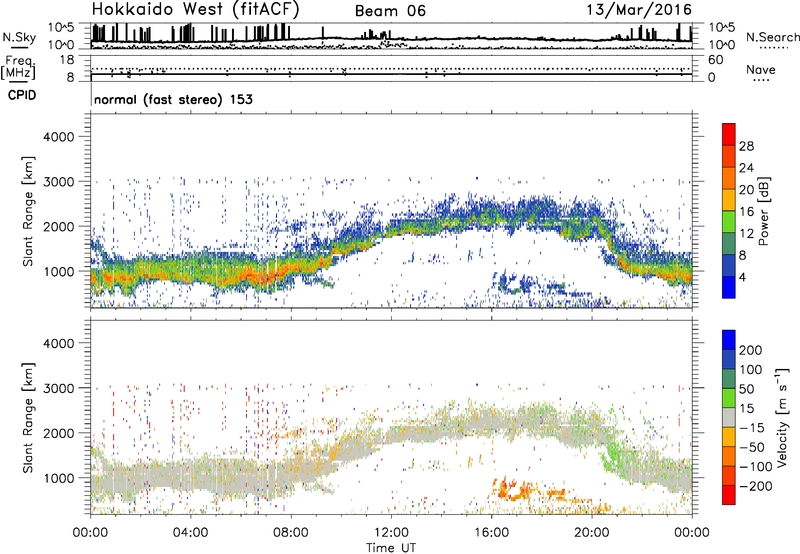Pick the grey segment of velocity colorbar
The height and width of the screenshot is (554, 800).
729,418
